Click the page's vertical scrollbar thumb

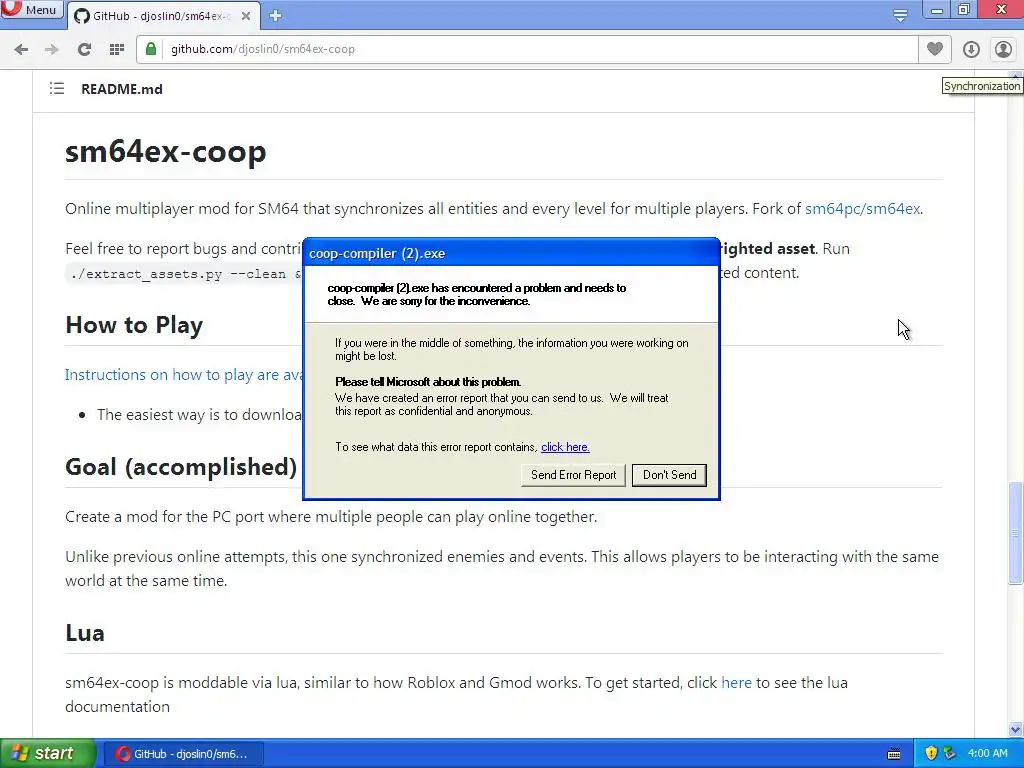[1015, 533]
